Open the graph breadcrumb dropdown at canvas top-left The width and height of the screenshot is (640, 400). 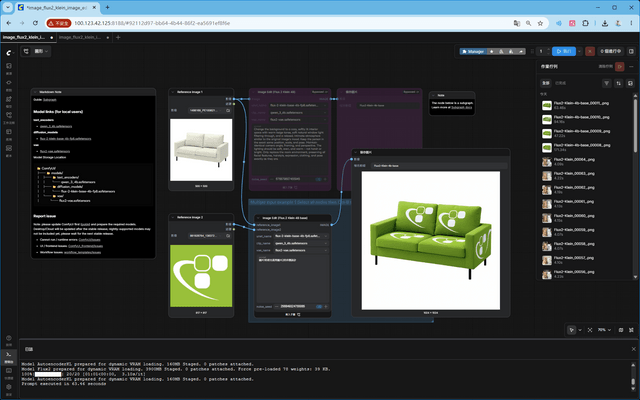(41, 51)
